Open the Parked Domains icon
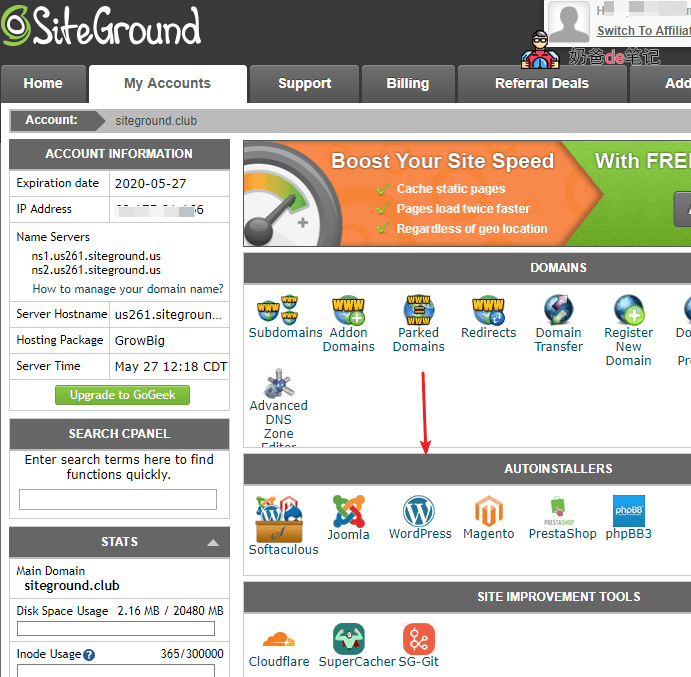The height and width of the screenshot is (677, 691). click(418, 309)
